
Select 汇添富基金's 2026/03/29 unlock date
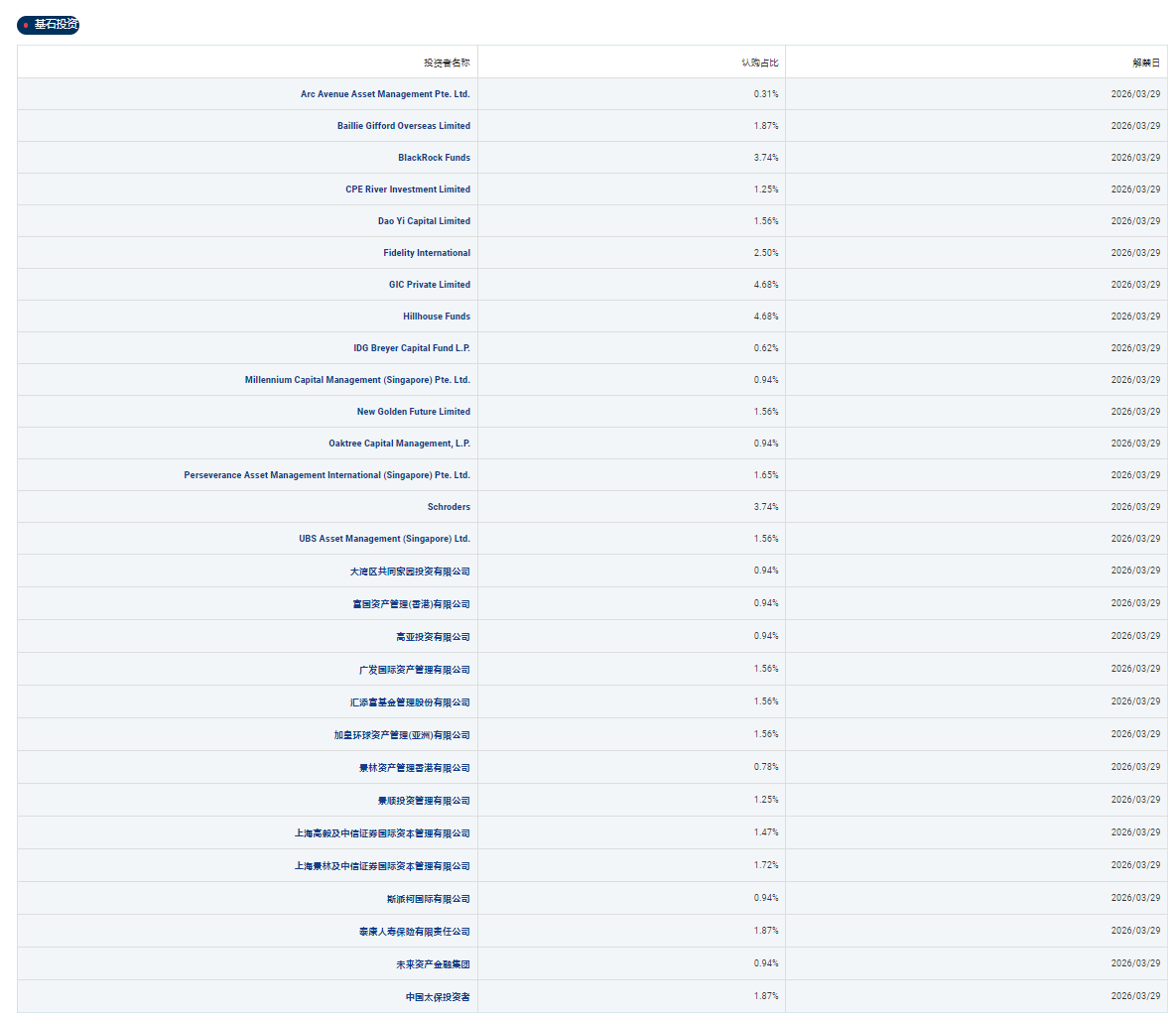(x=1135, y=701)
